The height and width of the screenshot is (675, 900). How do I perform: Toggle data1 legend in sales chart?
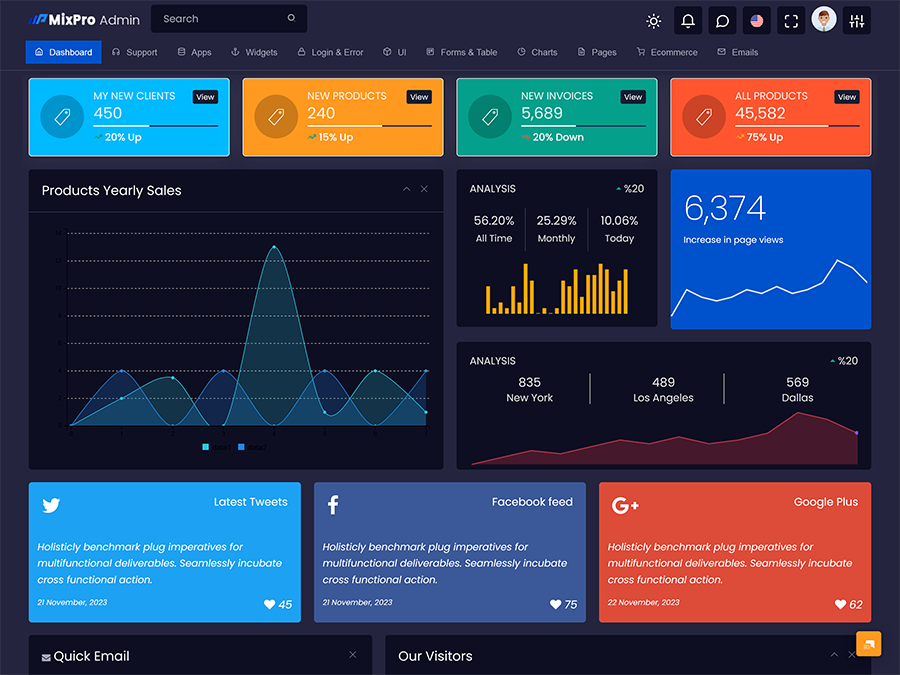pos(216,447)
